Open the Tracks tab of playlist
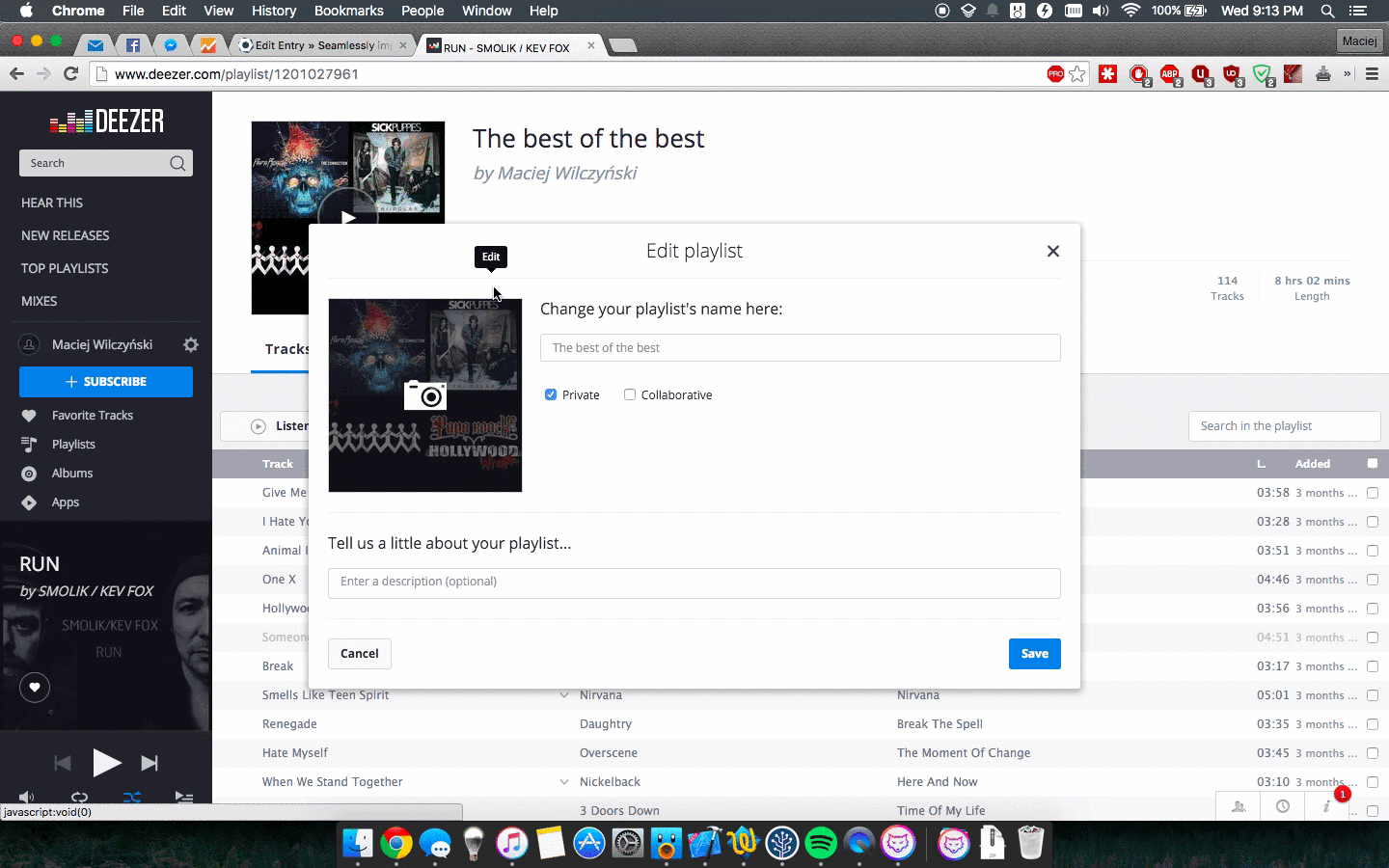Viewport: 1389px width, 868px height. point(286,349)
